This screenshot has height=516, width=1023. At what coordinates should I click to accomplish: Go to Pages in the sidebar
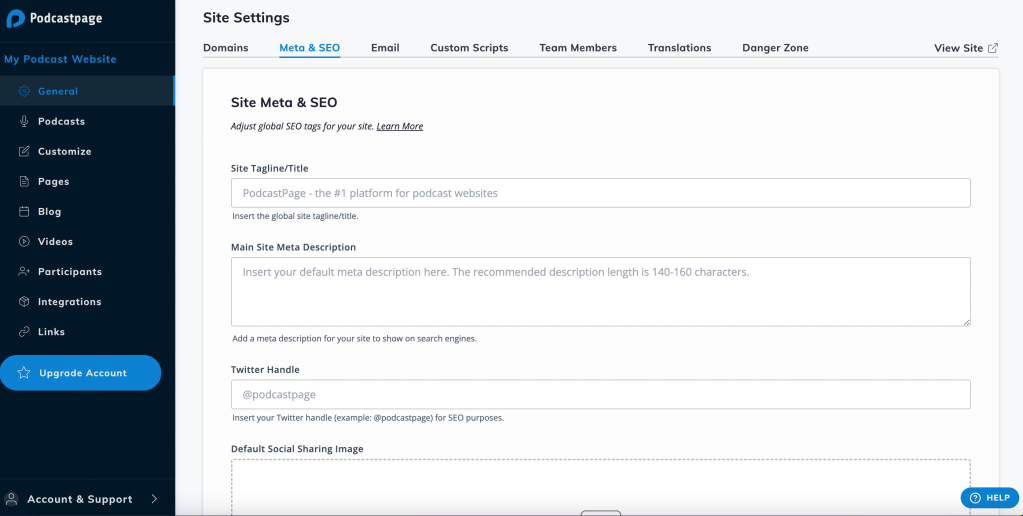coord(87,181)
